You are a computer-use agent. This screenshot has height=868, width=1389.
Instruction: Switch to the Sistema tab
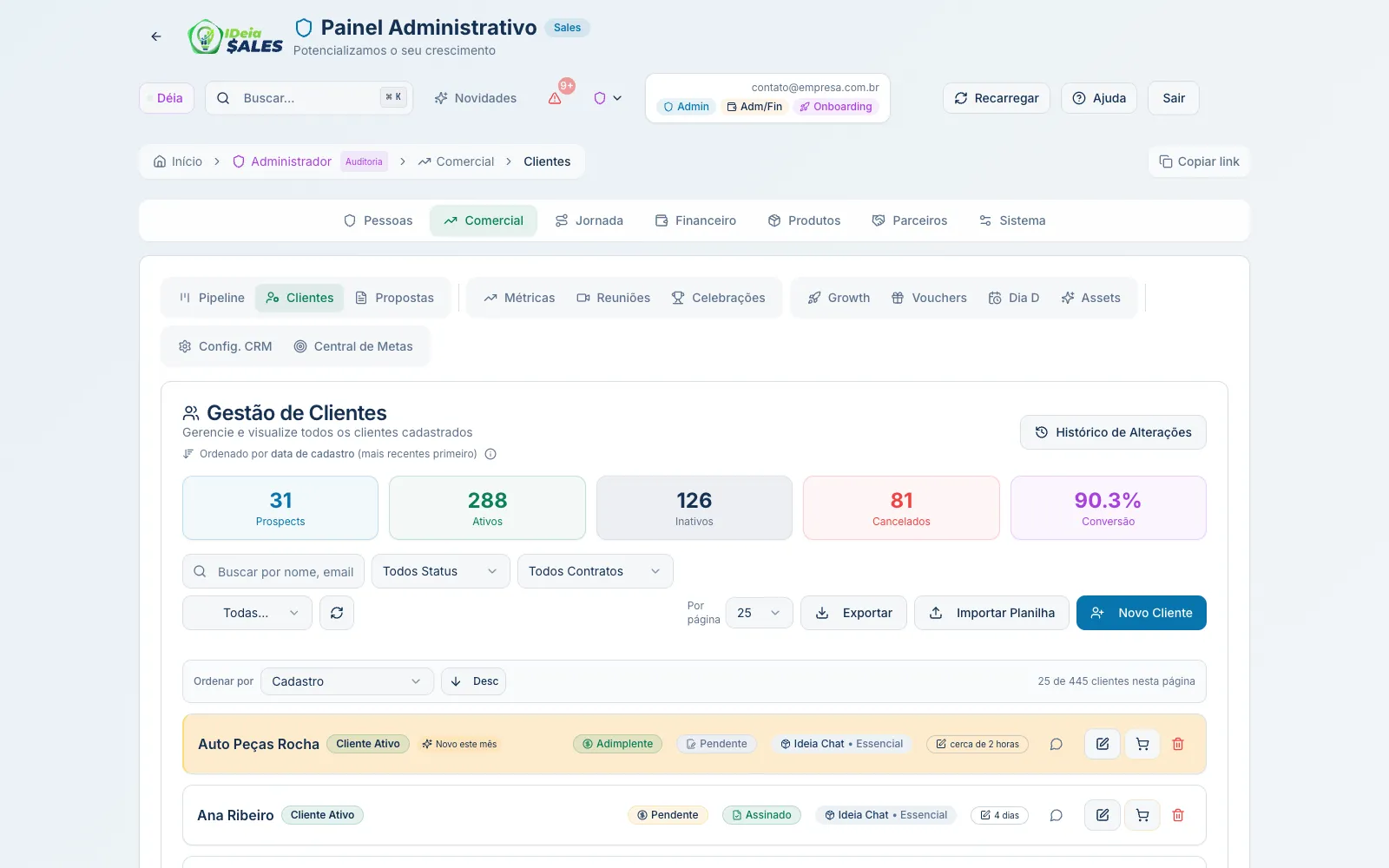pyautogui.click(x=1012, y=220)
